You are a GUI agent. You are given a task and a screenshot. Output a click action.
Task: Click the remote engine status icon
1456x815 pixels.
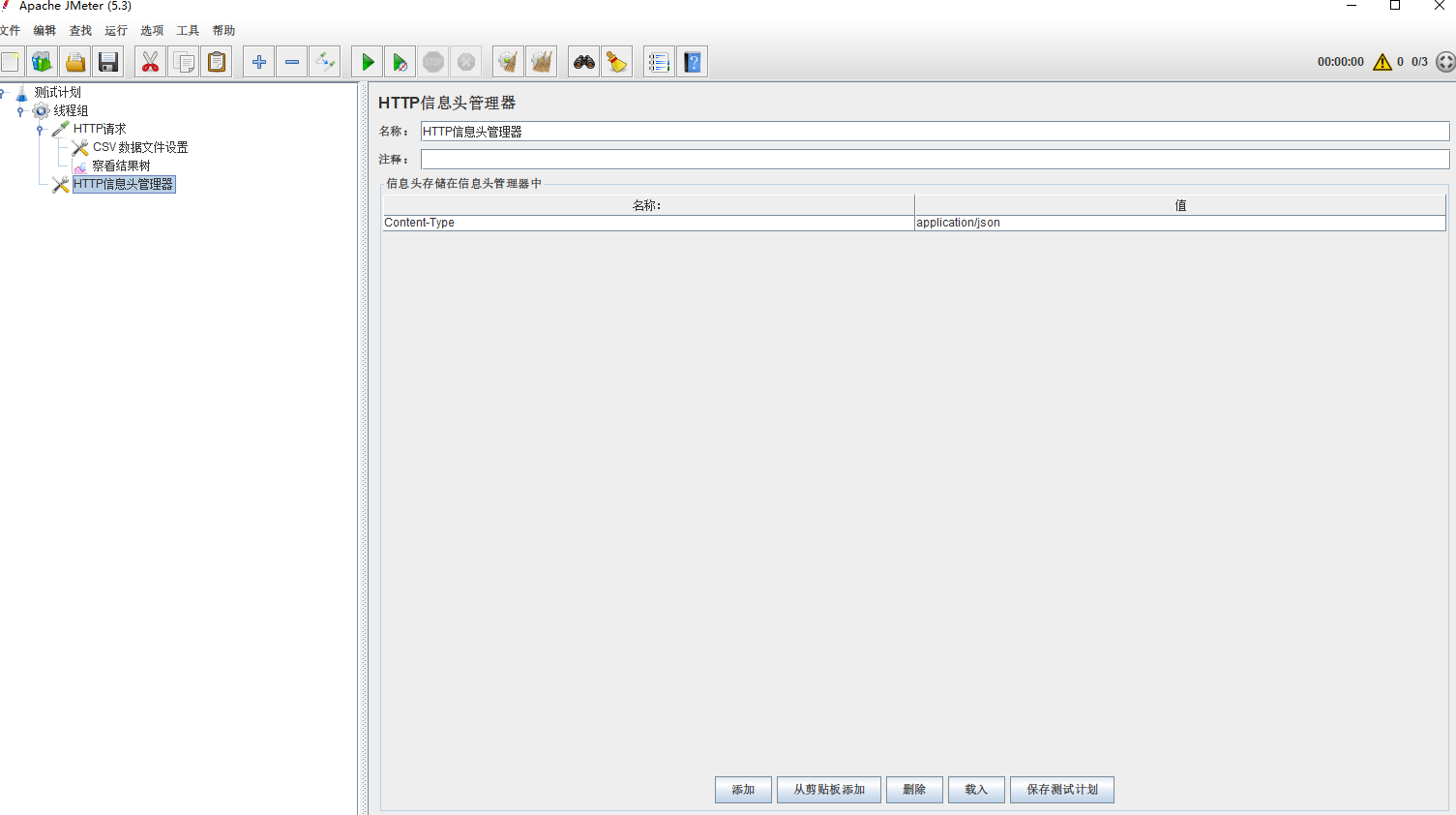1445,62
